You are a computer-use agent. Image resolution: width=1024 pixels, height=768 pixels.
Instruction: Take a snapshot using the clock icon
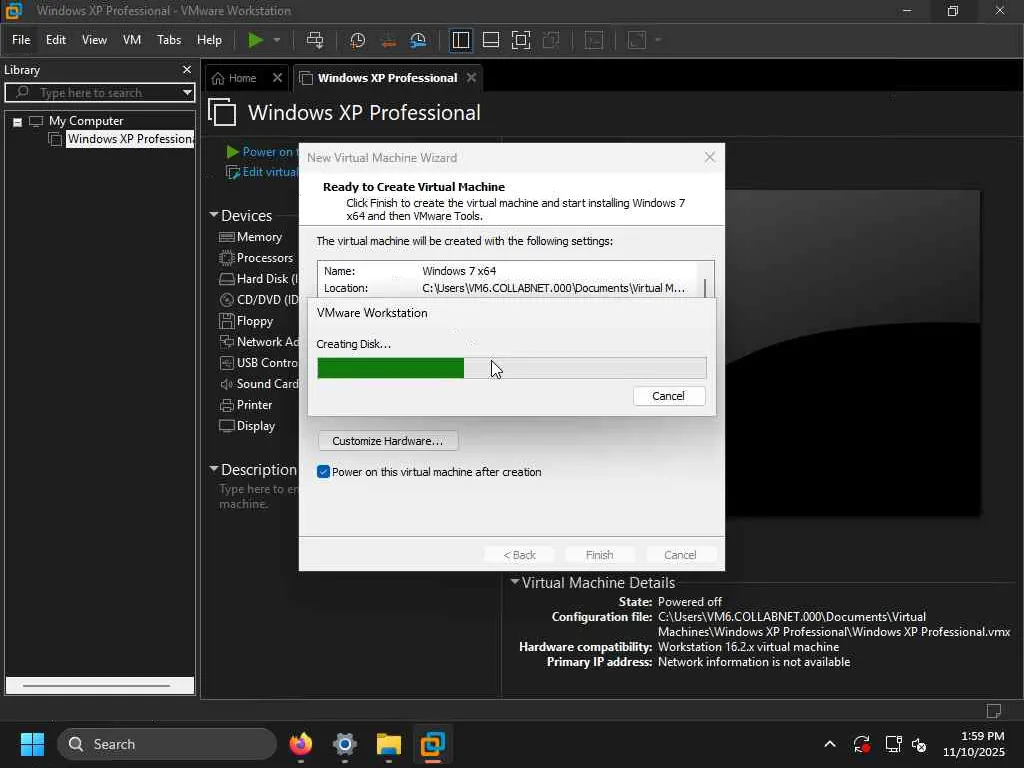tap(357, 40)
